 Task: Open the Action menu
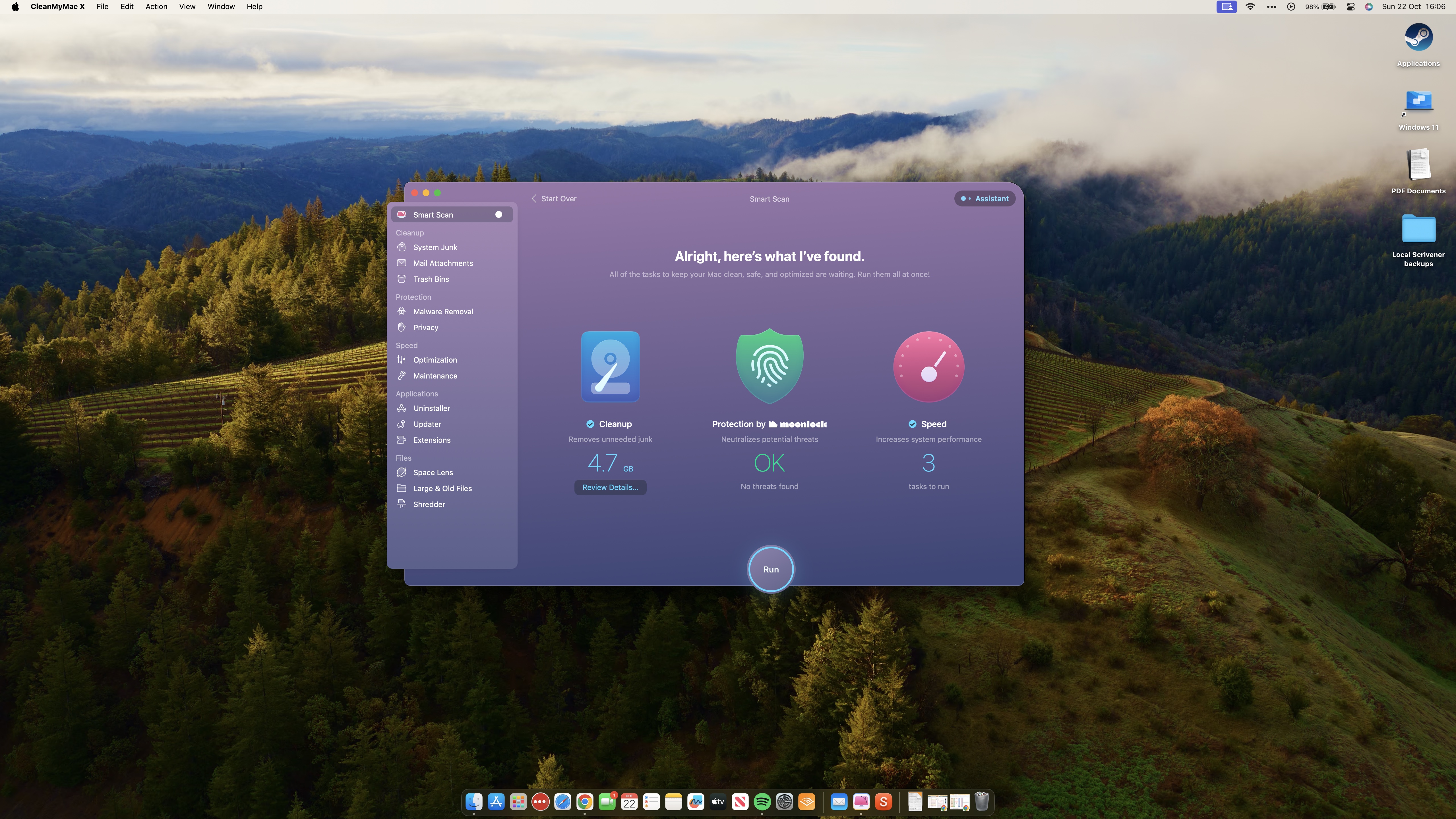157,7
